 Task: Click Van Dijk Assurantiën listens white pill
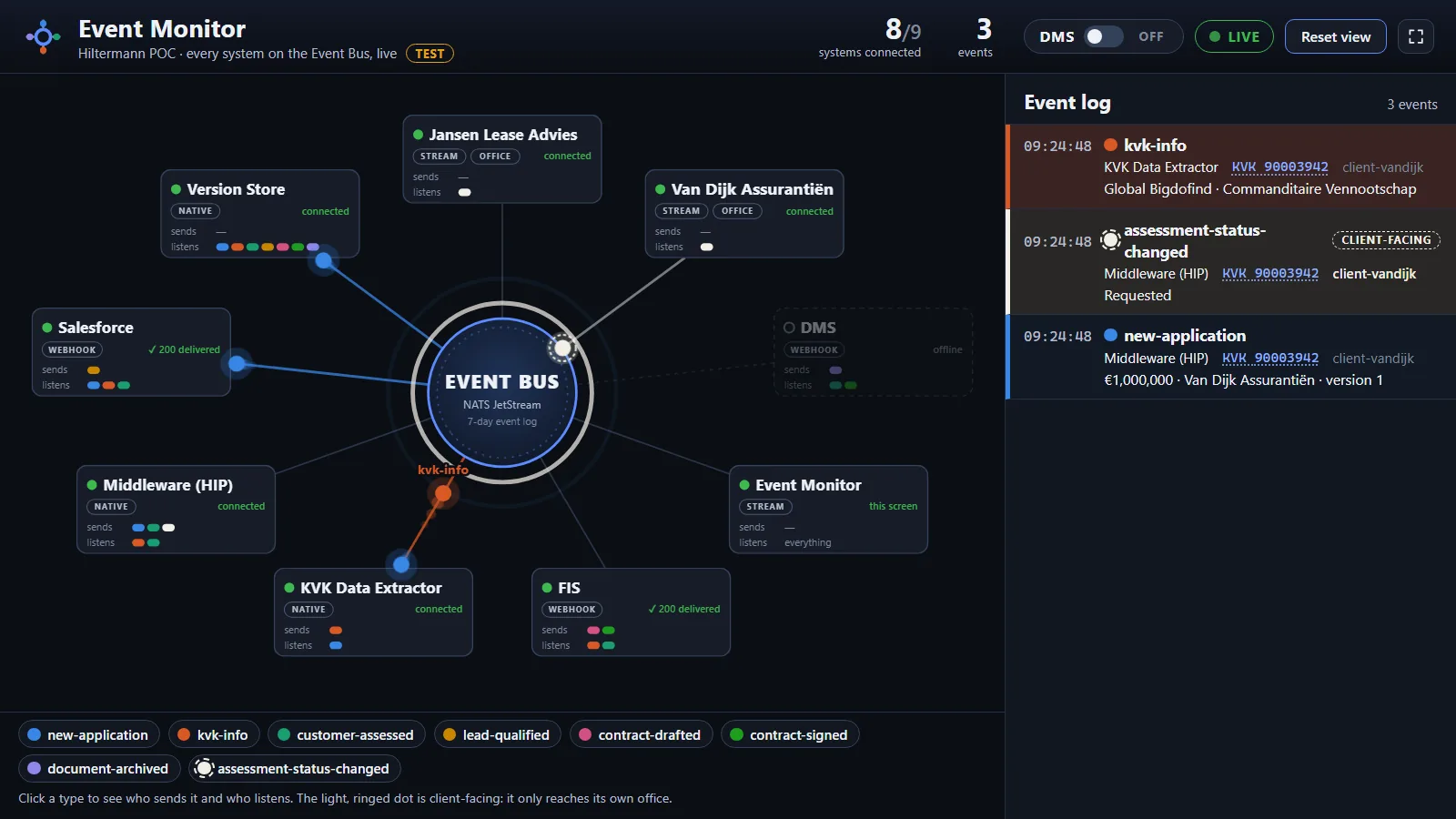(x=707, y=247)
